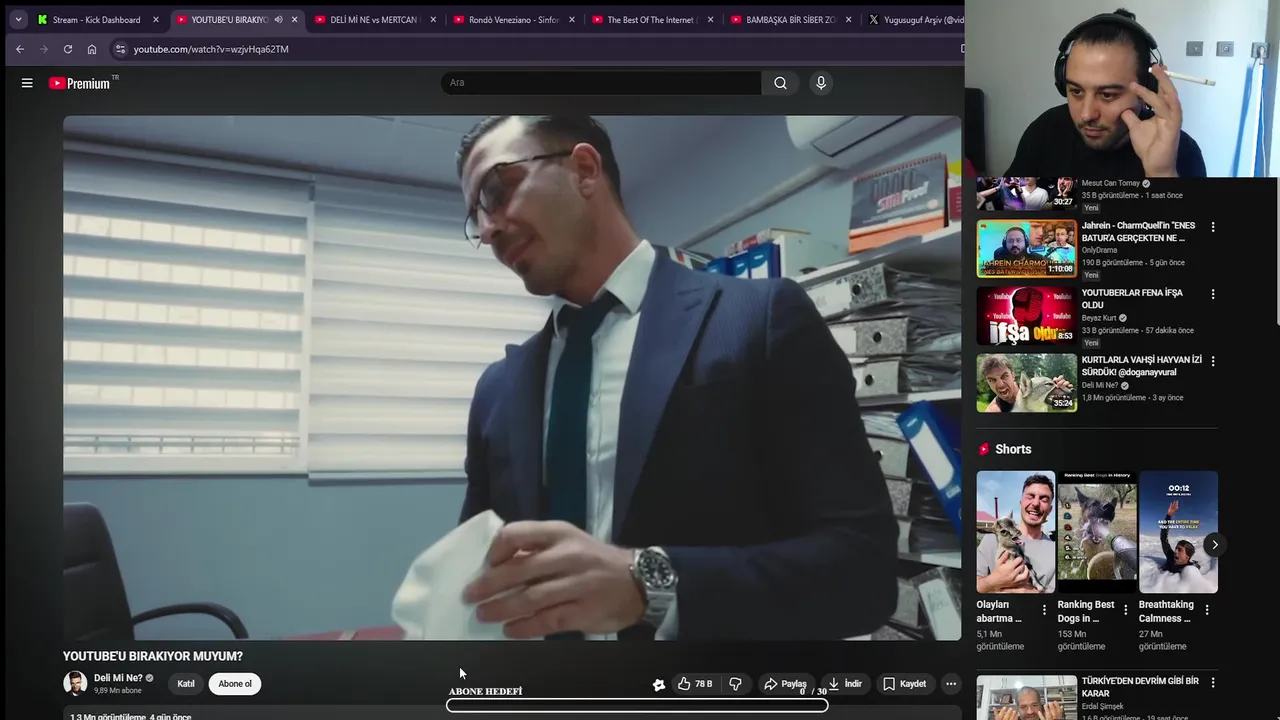Switch to Stream - Kick Dashboard tab
Image resolution: width=1280 pixels, height=720 pixels.
(x=97, y=20)
